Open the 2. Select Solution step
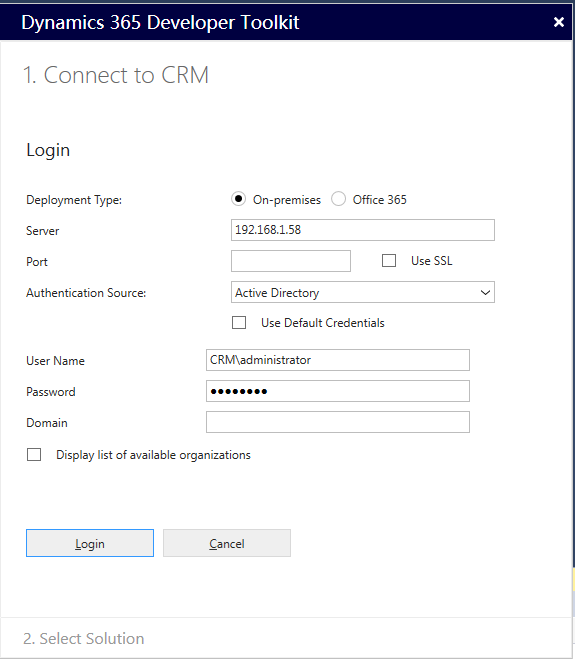The width and height of the screenshot is (575, 659). tap(84, 638)
